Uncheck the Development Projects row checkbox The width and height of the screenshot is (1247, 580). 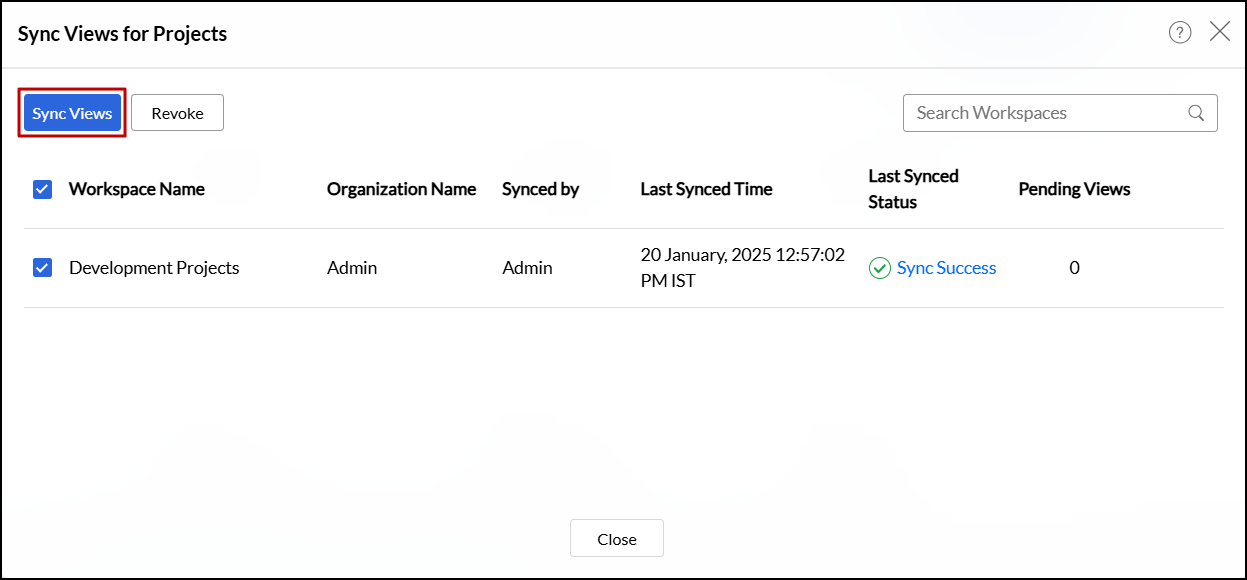tap(42, 268)
